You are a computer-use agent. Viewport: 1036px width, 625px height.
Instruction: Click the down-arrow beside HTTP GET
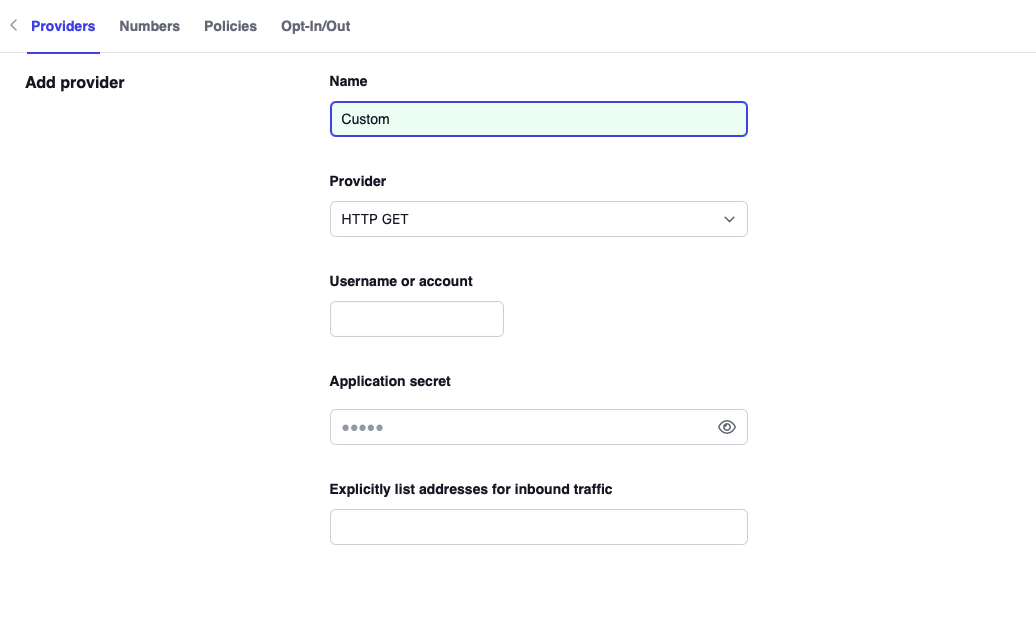coord(729,219)
